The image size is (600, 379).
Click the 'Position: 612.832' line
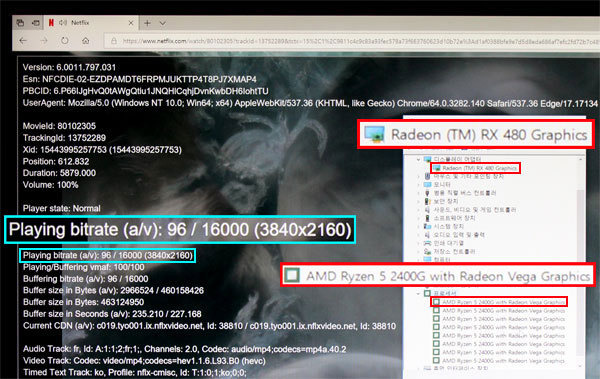(x=56, y=162)
